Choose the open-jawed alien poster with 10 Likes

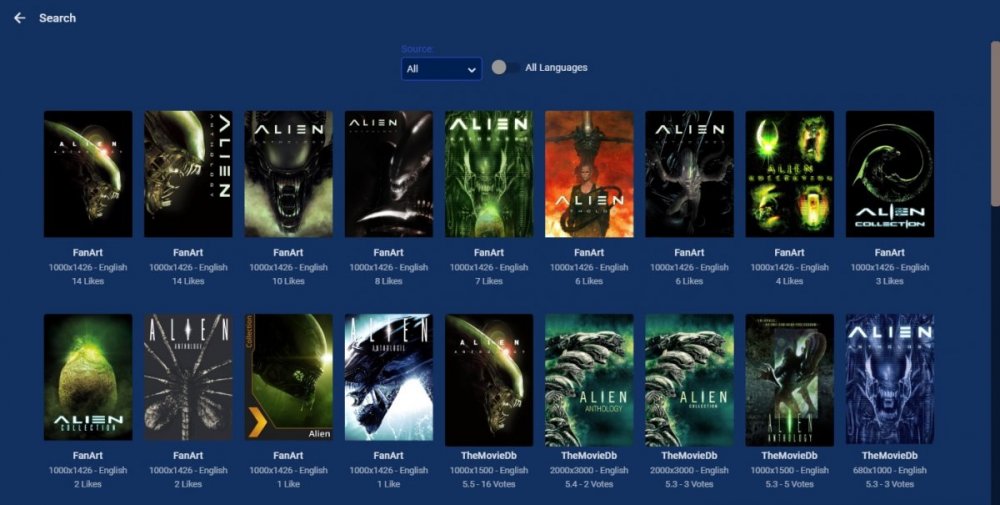(288, 174)
